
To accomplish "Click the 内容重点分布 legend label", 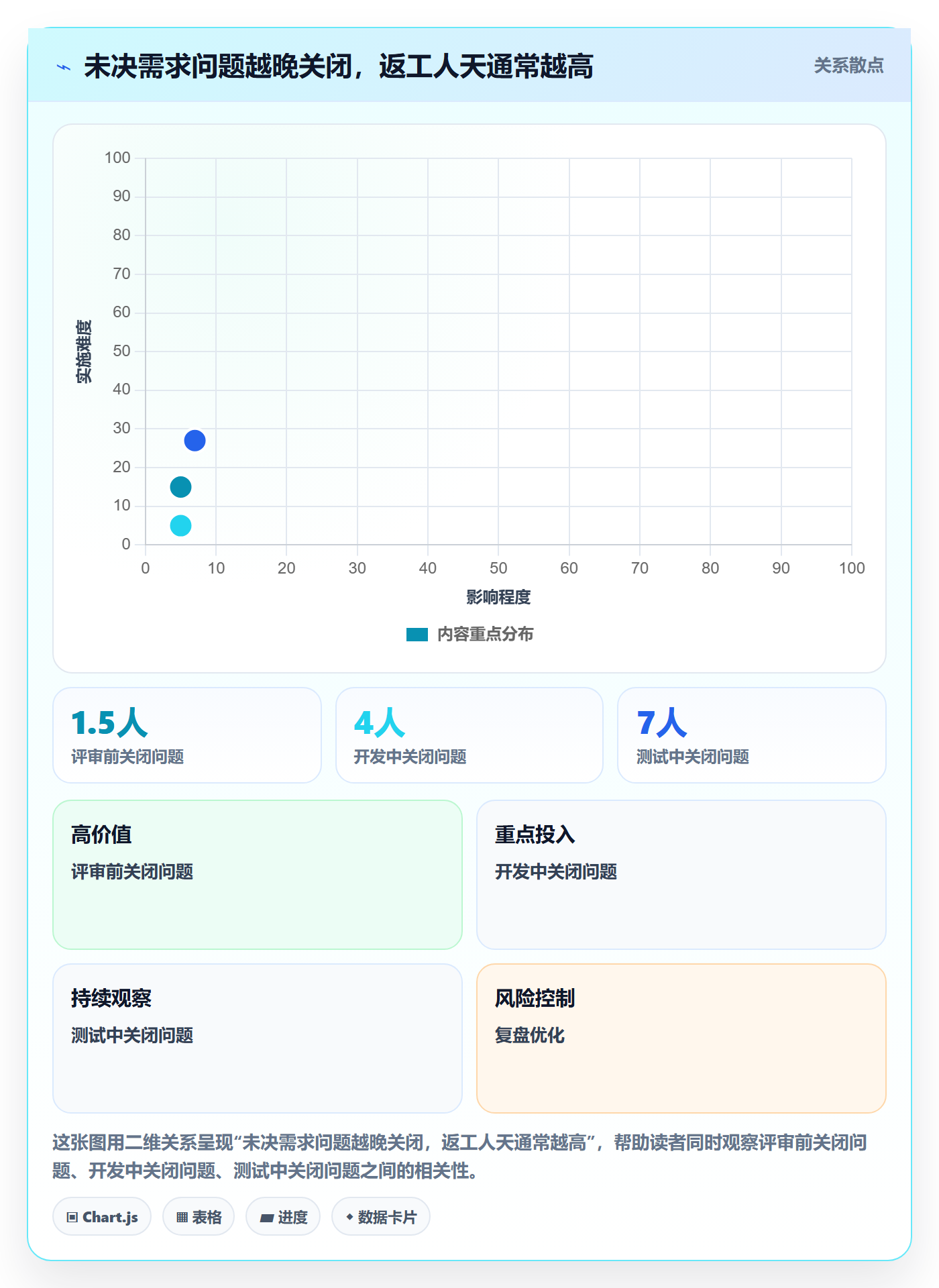I will pos(485,635).
